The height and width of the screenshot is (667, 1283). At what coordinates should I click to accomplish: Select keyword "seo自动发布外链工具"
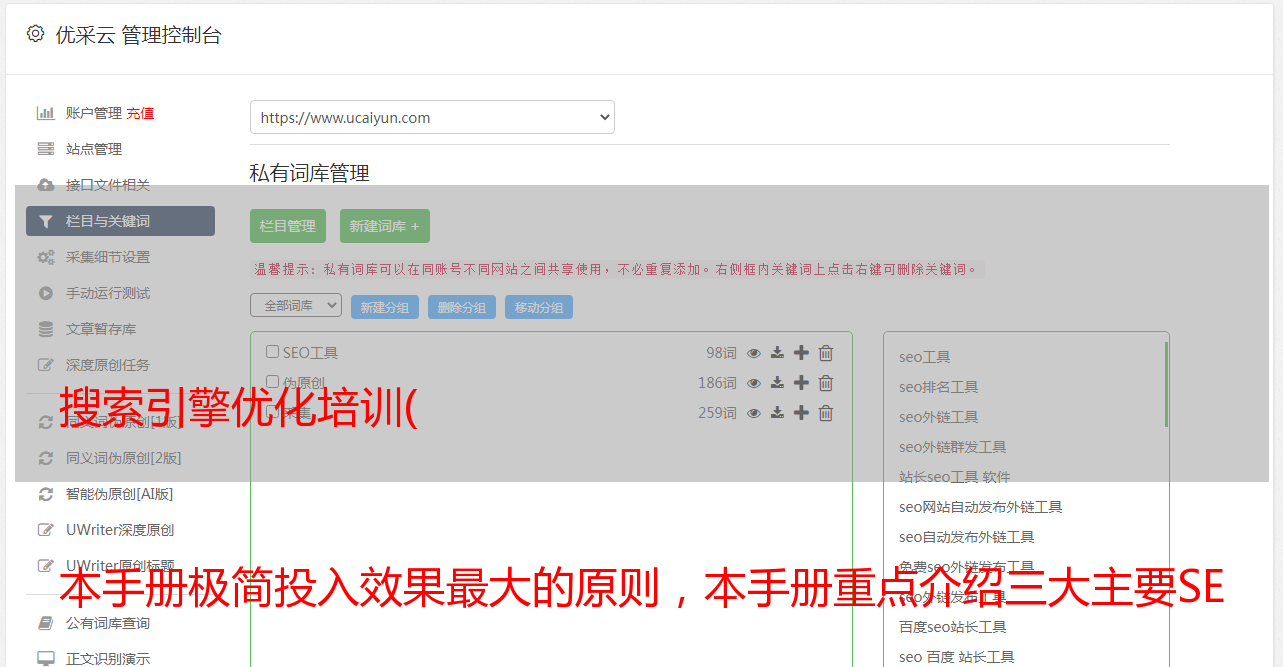(x=967, y=537)
